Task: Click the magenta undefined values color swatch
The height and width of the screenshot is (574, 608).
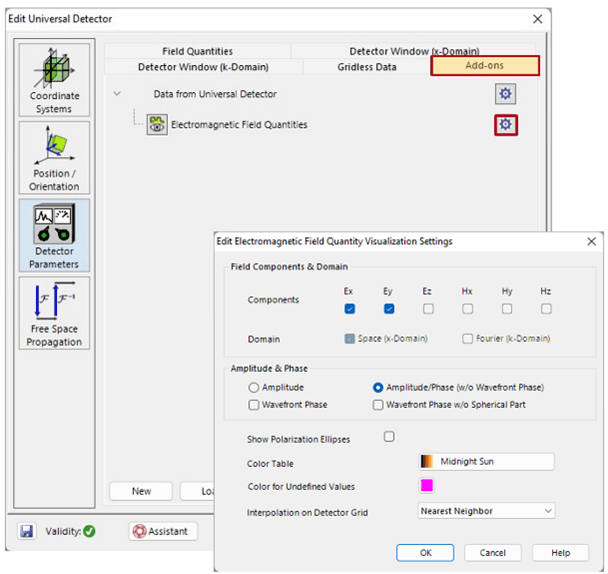Action: pyautogui.click(x=427, y=486)
